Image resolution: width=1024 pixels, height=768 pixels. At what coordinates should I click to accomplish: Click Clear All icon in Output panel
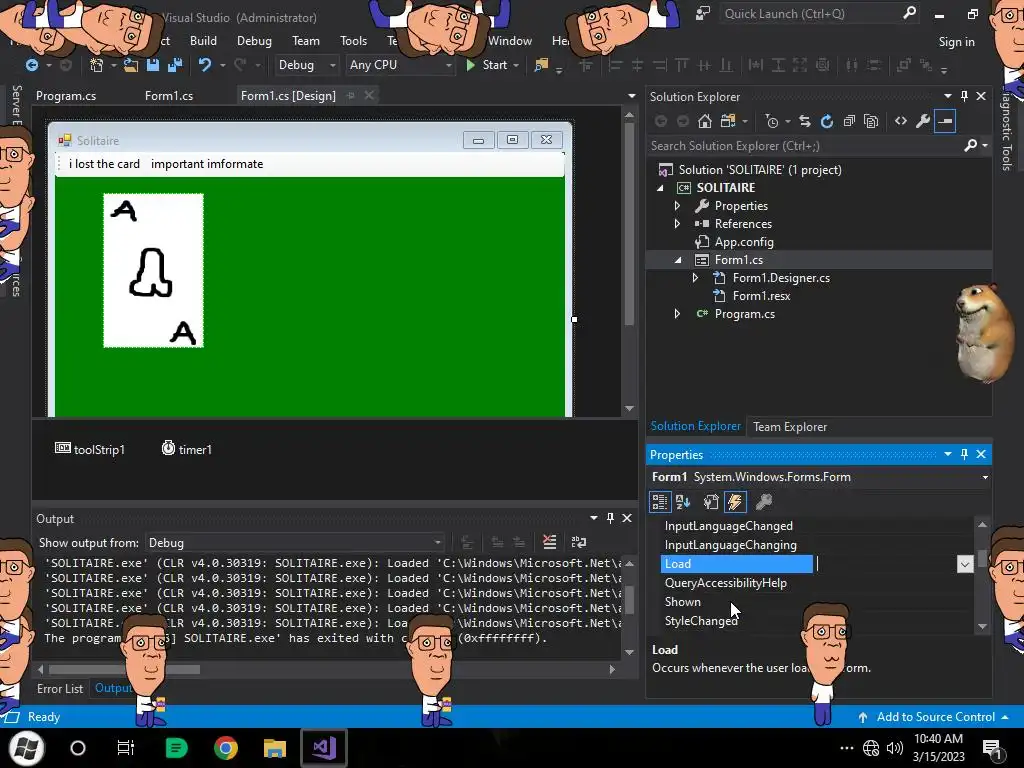(x=549, y=542)
